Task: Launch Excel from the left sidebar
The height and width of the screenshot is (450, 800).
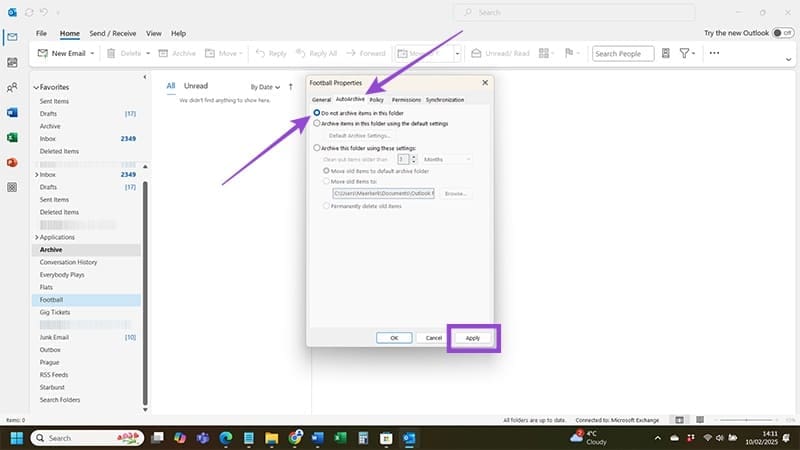Action: coord(12,137)
